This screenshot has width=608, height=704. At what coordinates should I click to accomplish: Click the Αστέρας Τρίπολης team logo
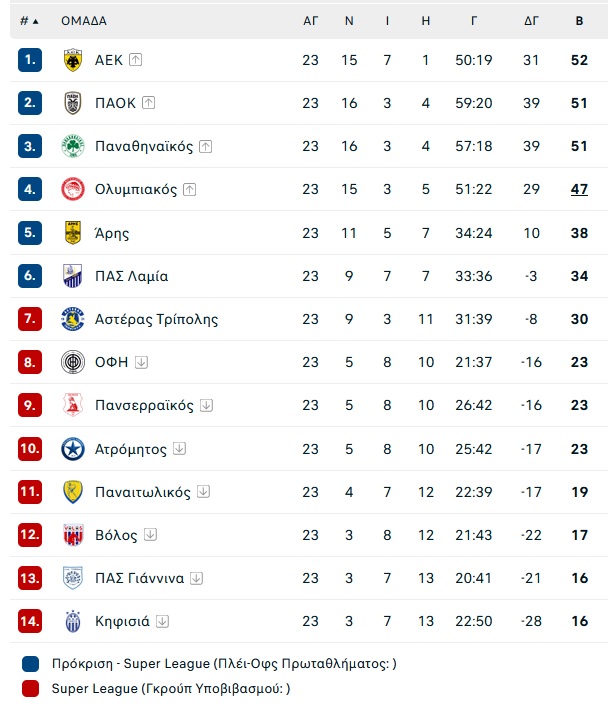(x=73, y=319)
